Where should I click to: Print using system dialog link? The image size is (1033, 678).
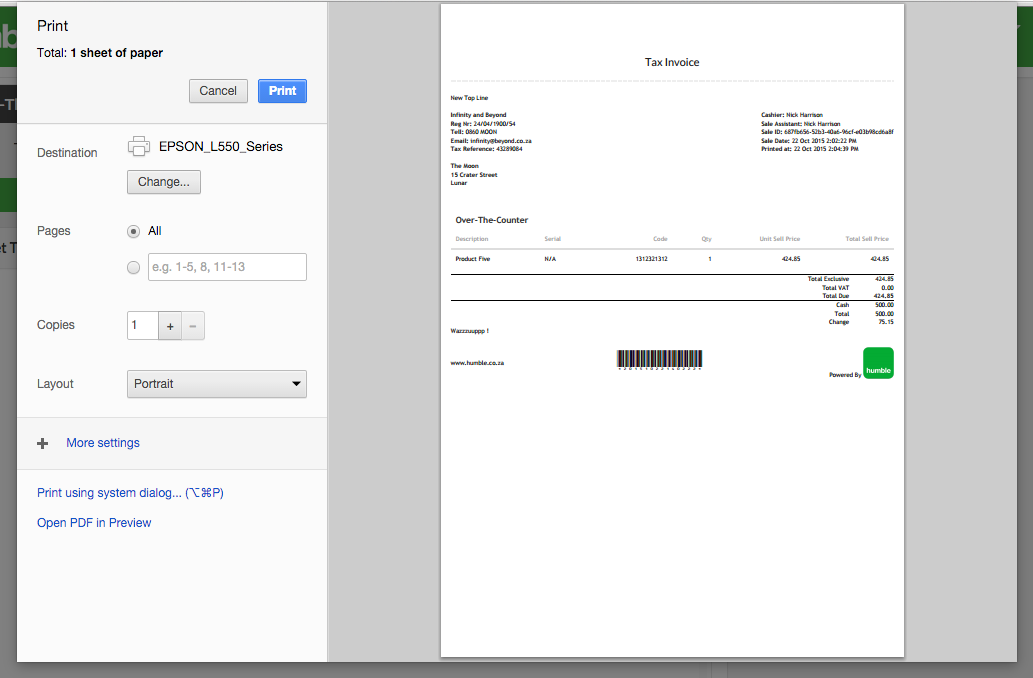(130, 493)
